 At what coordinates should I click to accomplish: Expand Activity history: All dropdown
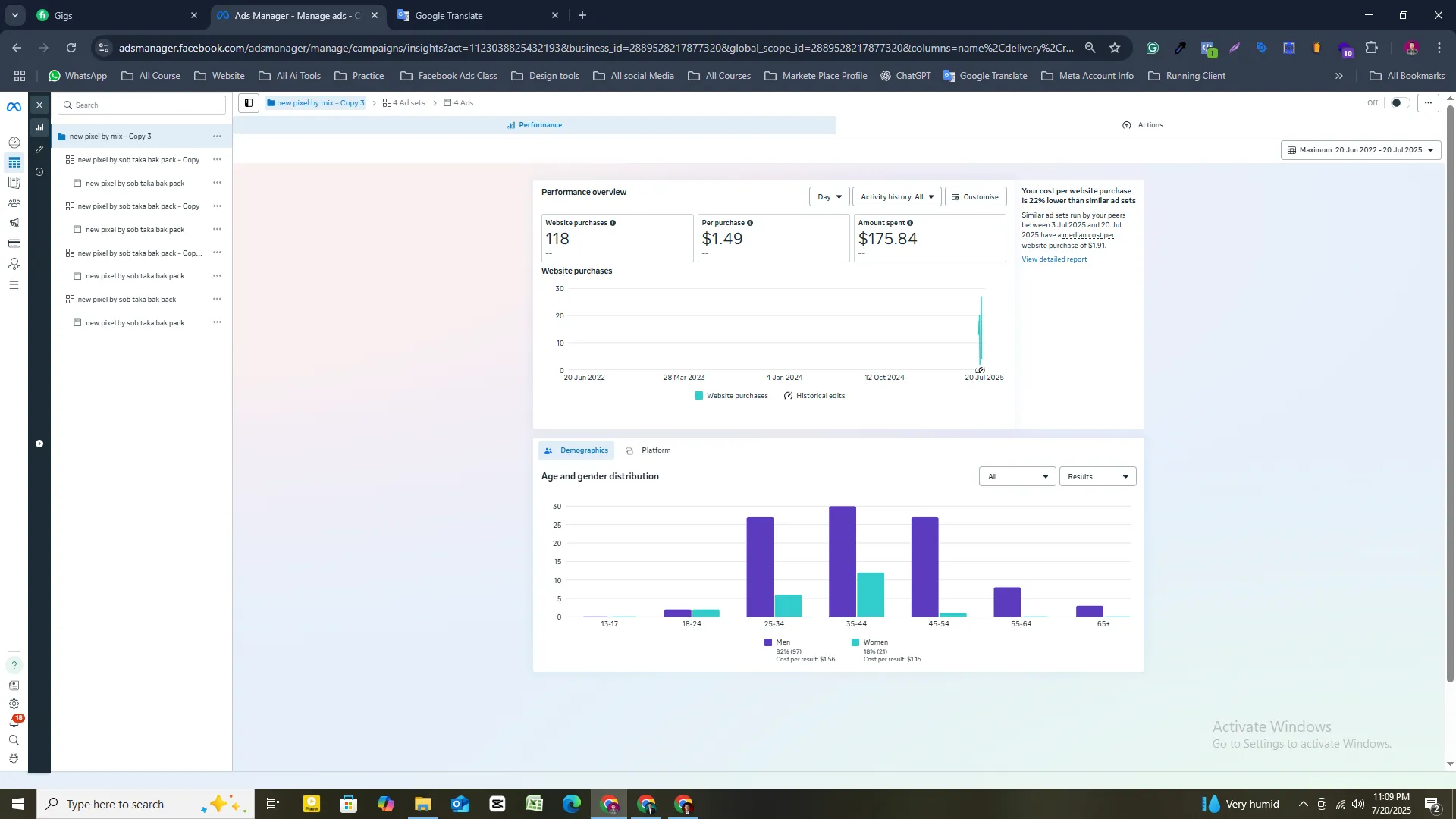pos(896,197)
